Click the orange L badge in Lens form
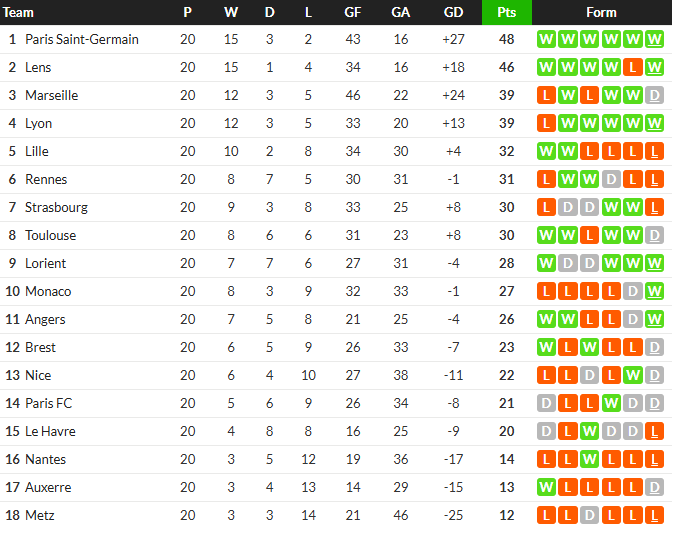The width and height of the screenshot is (680, 541). click(632, 67)
